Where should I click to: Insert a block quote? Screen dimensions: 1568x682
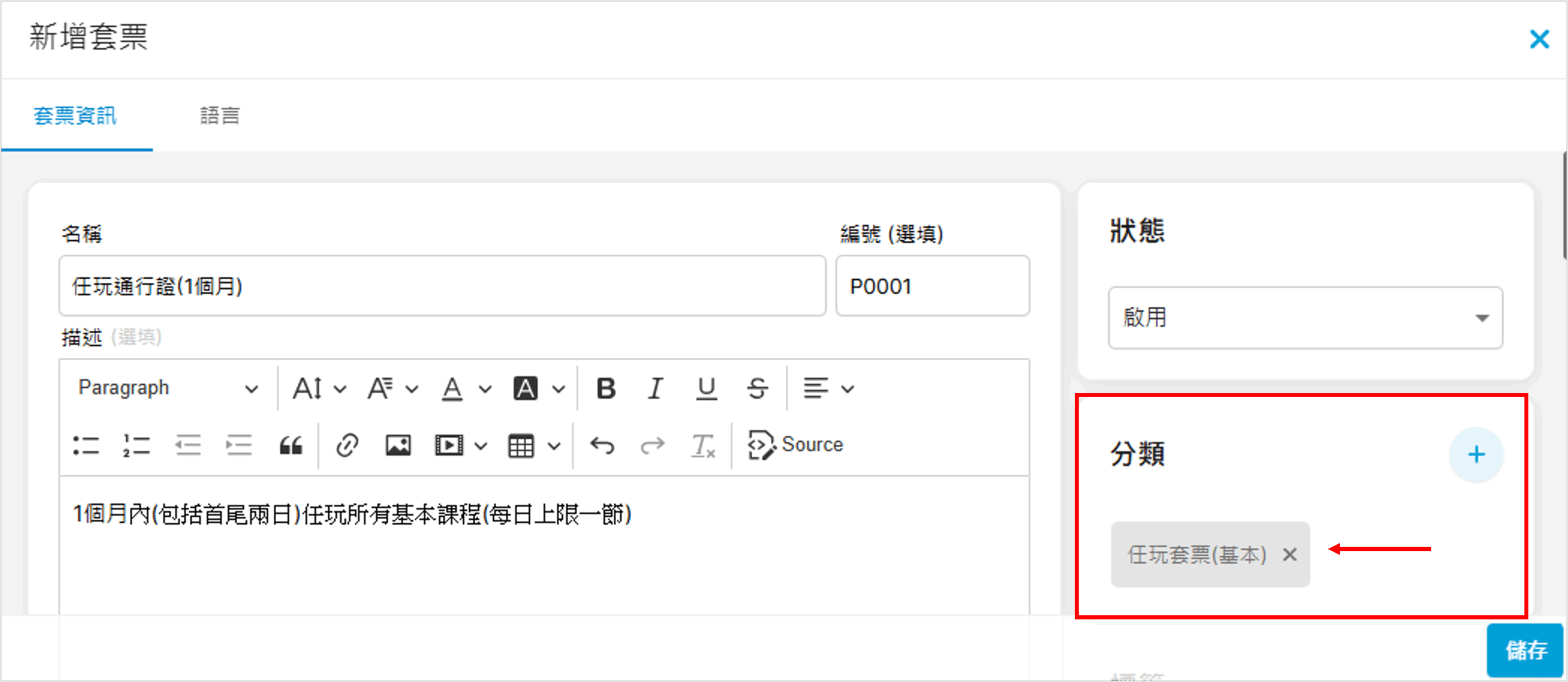coord(291,445)
